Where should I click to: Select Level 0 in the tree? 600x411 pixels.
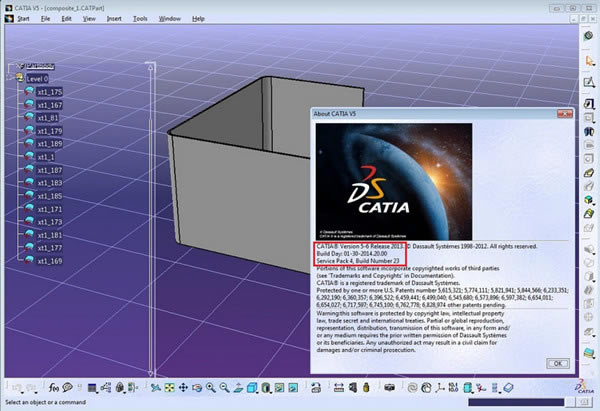37,79
